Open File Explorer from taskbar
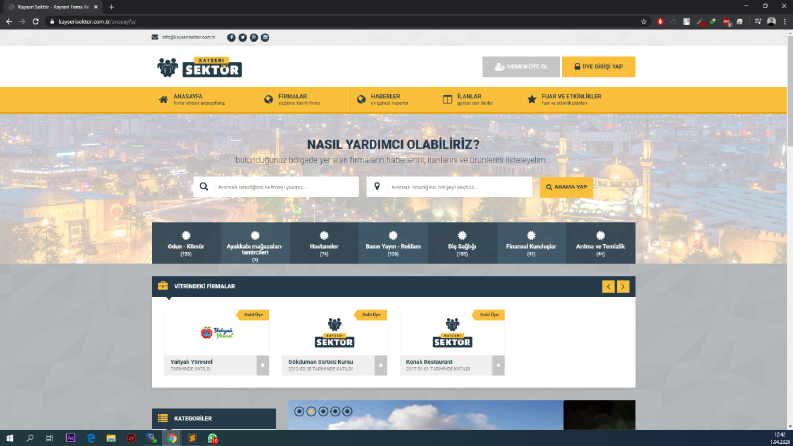Screen dimensions: 793x446 pos(111,438)
